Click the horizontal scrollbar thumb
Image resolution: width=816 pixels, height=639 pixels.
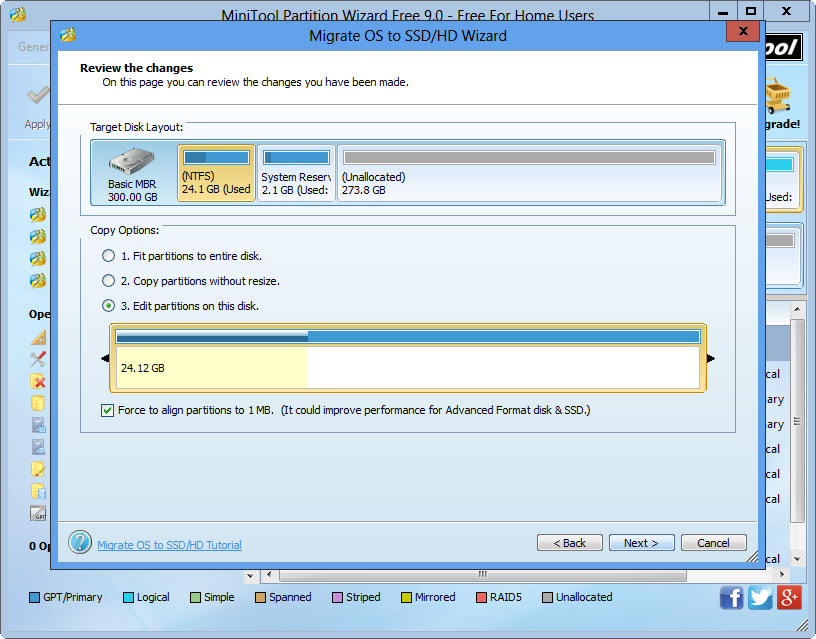482,575
